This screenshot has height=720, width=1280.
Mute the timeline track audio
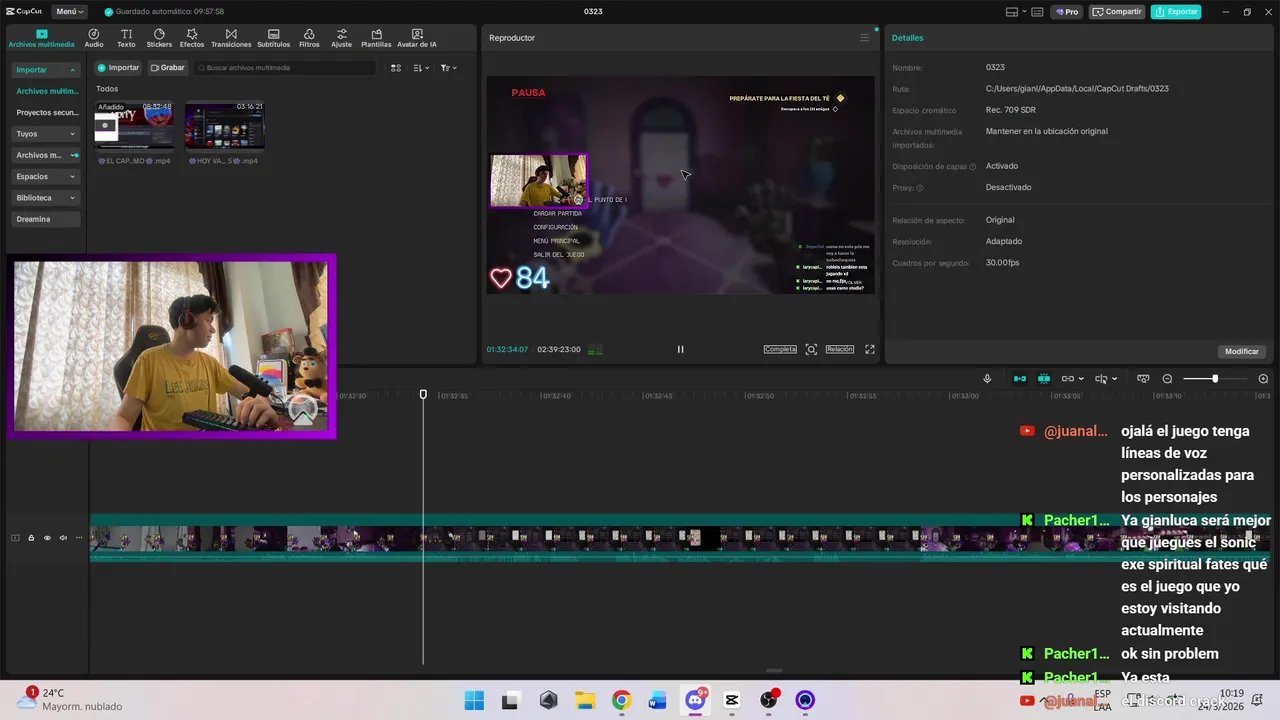pos(63,538)
